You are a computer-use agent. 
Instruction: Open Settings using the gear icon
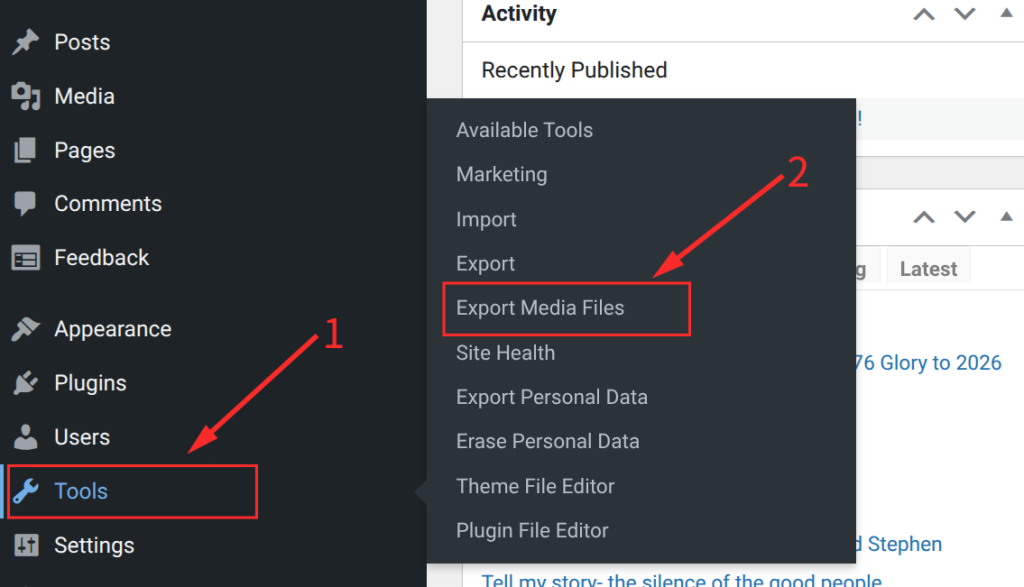[x=28, y=545]
